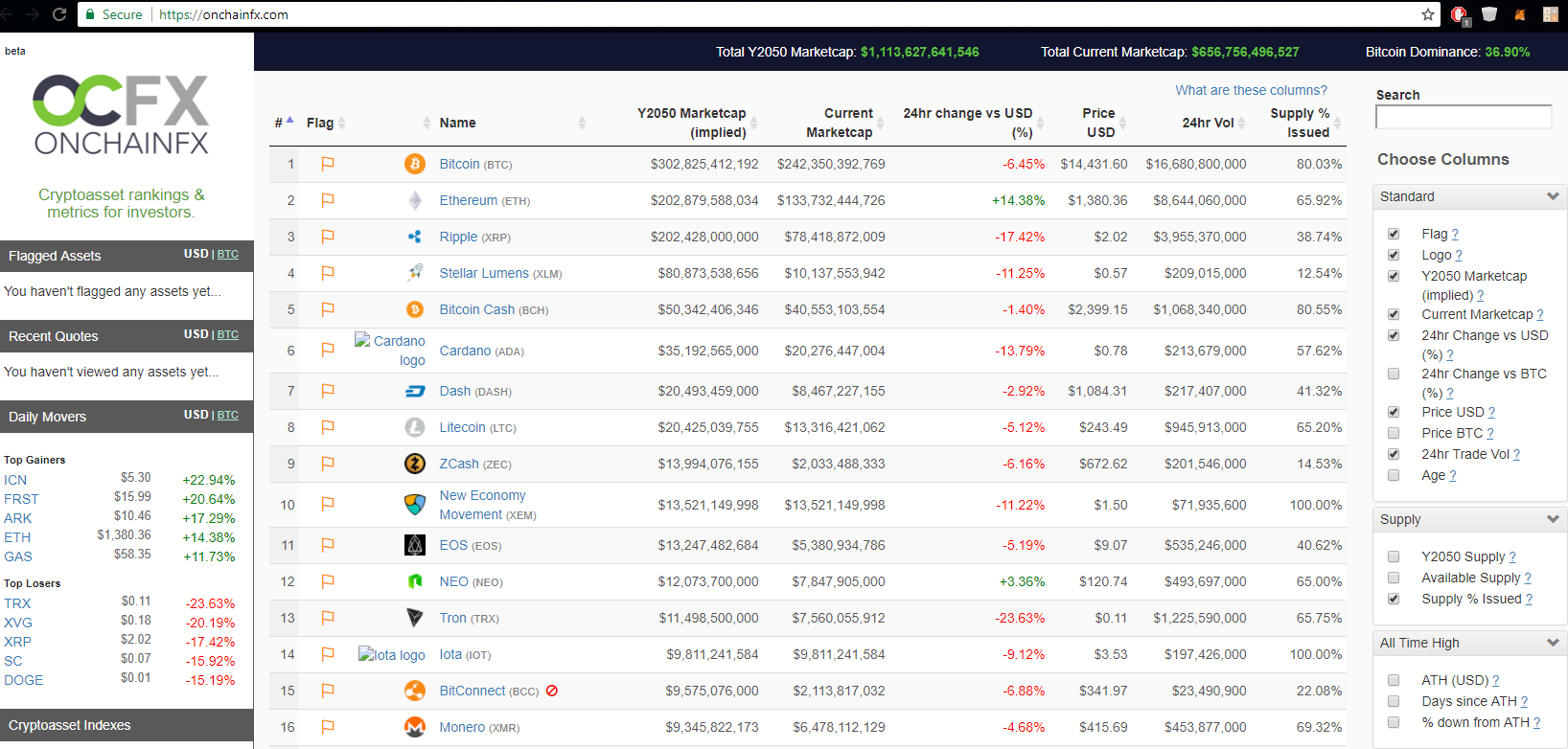This screenshot has width=1568, height=749.
Task: Sort by rank number column
Action: tap(284, 123)
